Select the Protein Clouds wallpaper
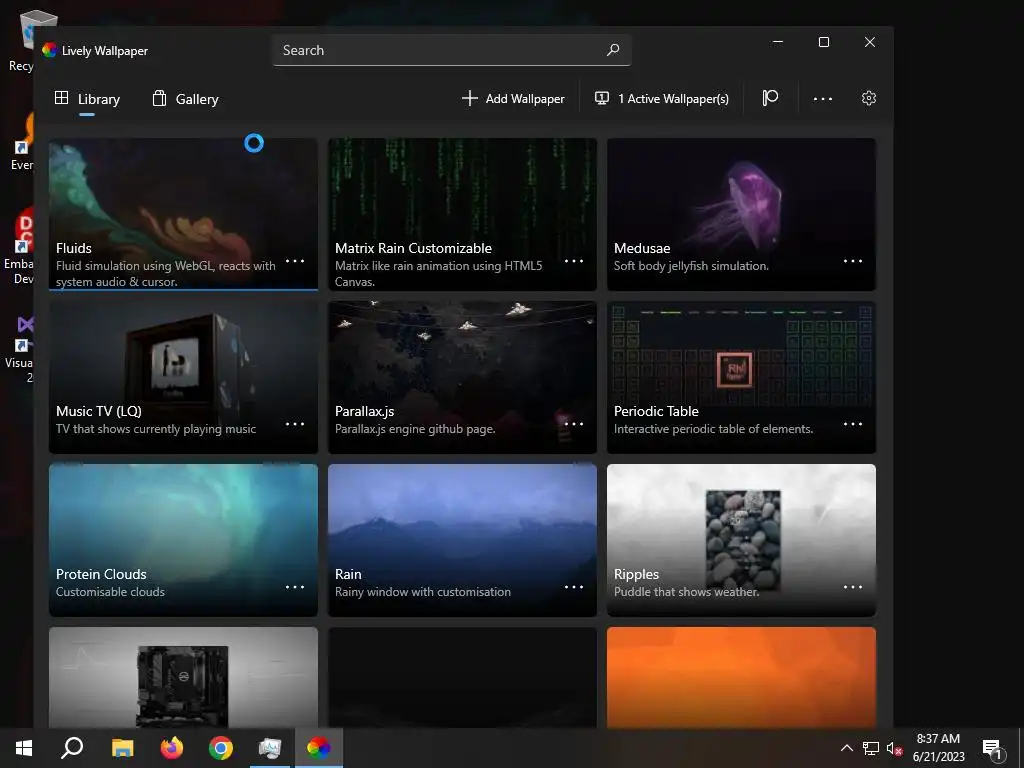Image resolution: width=1024 pixels, height=768 pixels. click(x=184, y=540)
